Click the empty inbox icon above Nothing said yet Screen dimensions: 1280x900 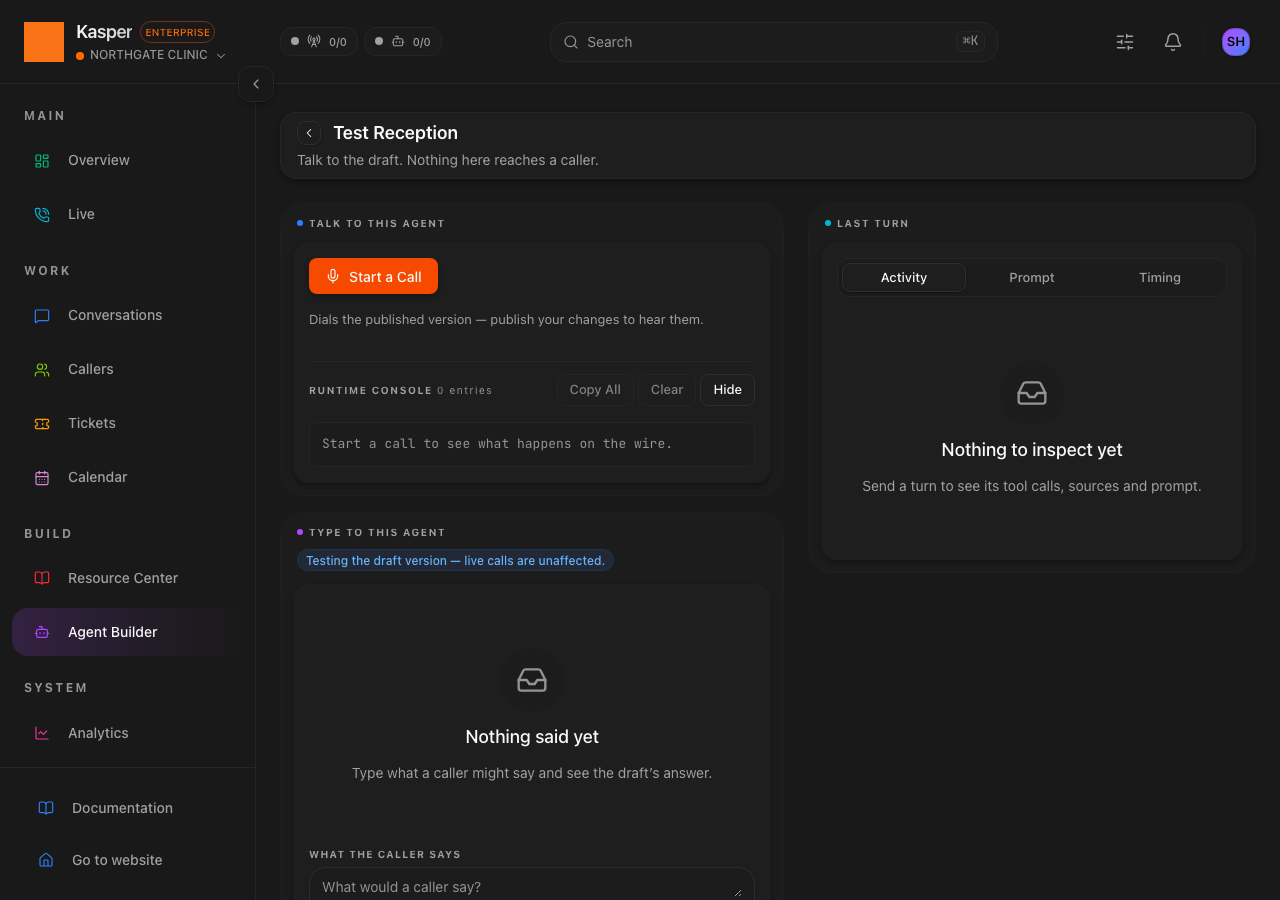pyautogui.click(x=532, y=680)
